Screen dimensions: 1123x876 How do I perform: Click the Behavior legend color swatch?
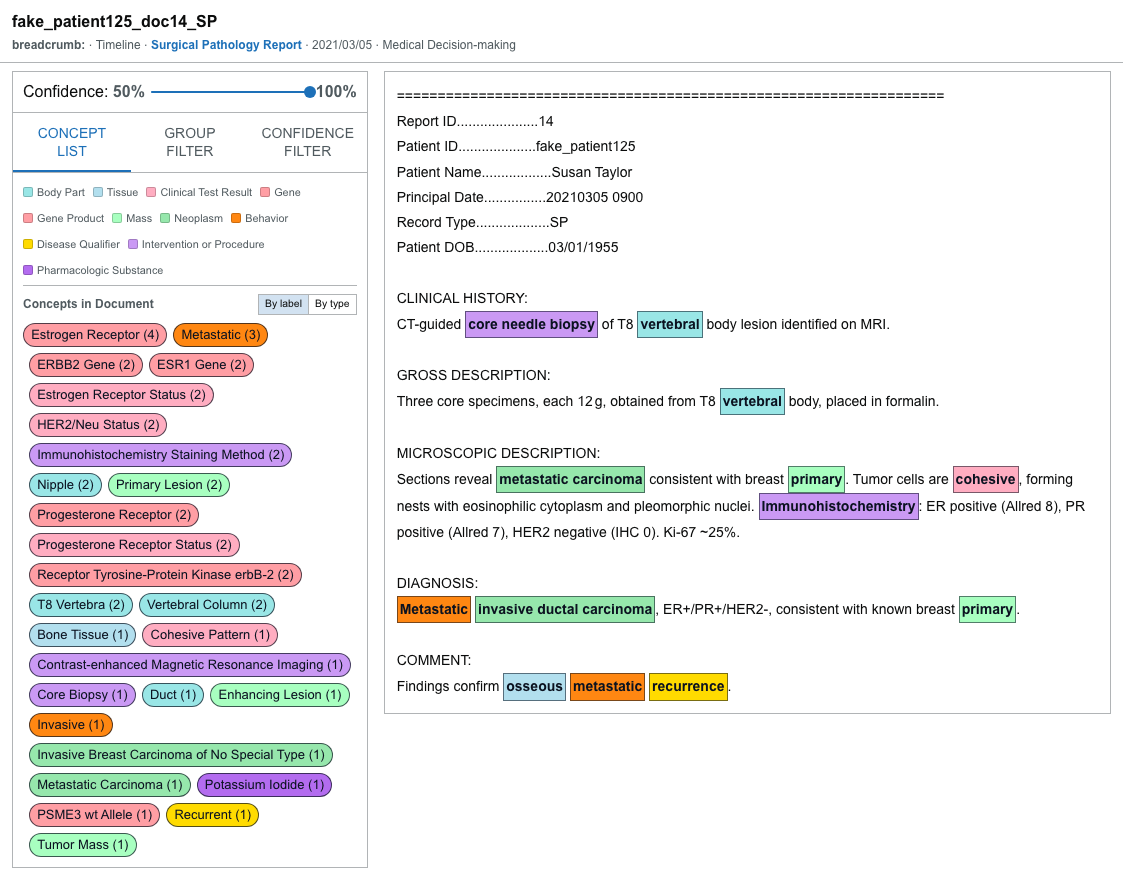click(236, 218)
